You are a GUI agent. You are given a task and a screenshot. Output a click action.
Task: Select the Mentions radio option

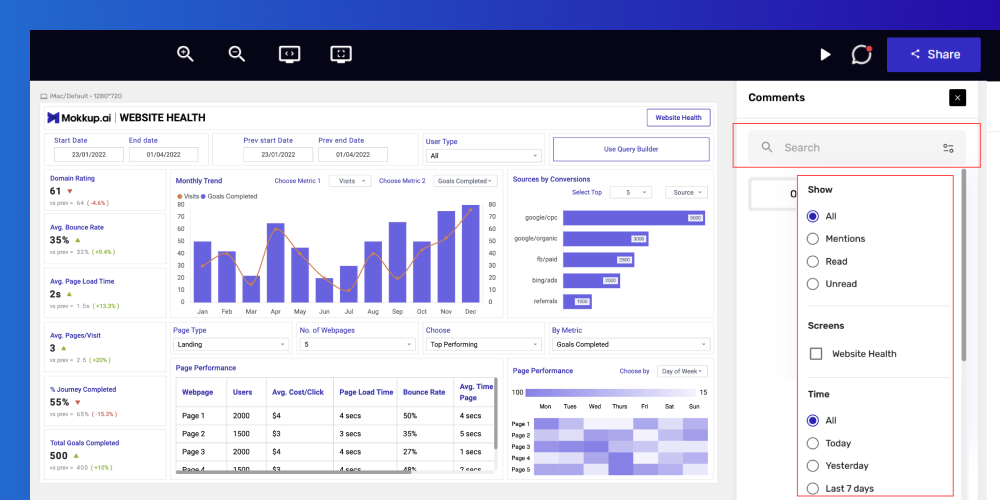[812, 239]
